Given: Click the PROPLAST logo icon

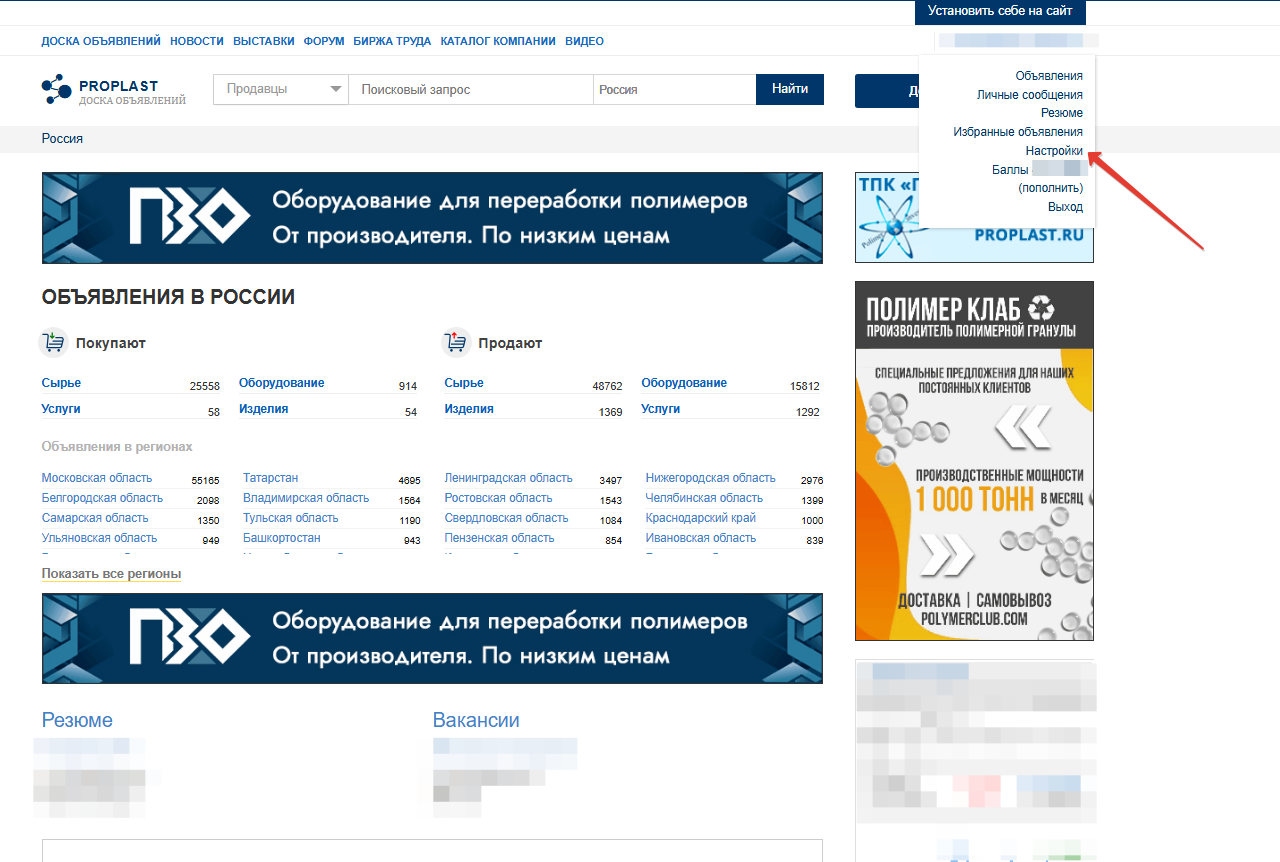Looking at the screenshot, I should [56, 89].
